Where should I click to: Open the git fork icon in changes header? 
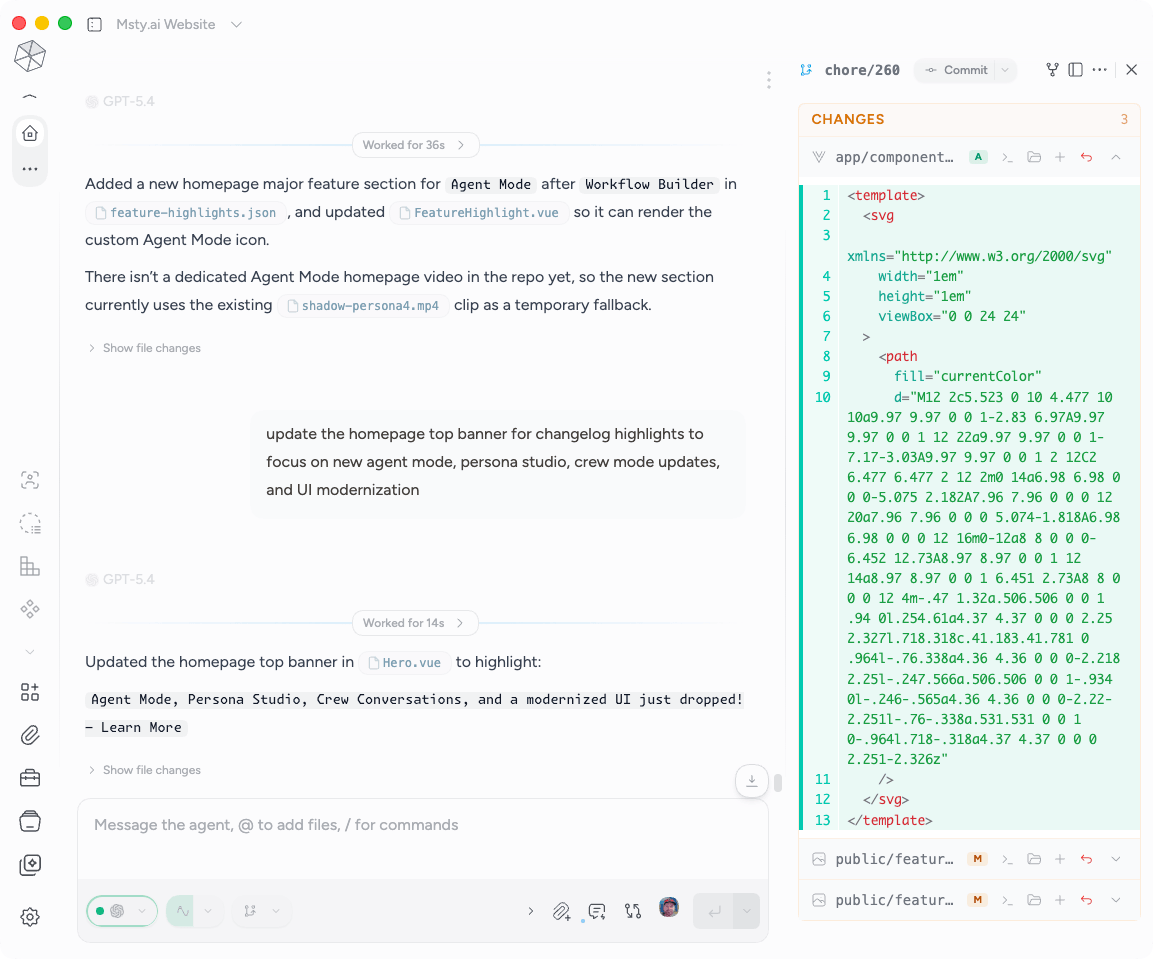pyautogui.click(x=1052, y=70)
